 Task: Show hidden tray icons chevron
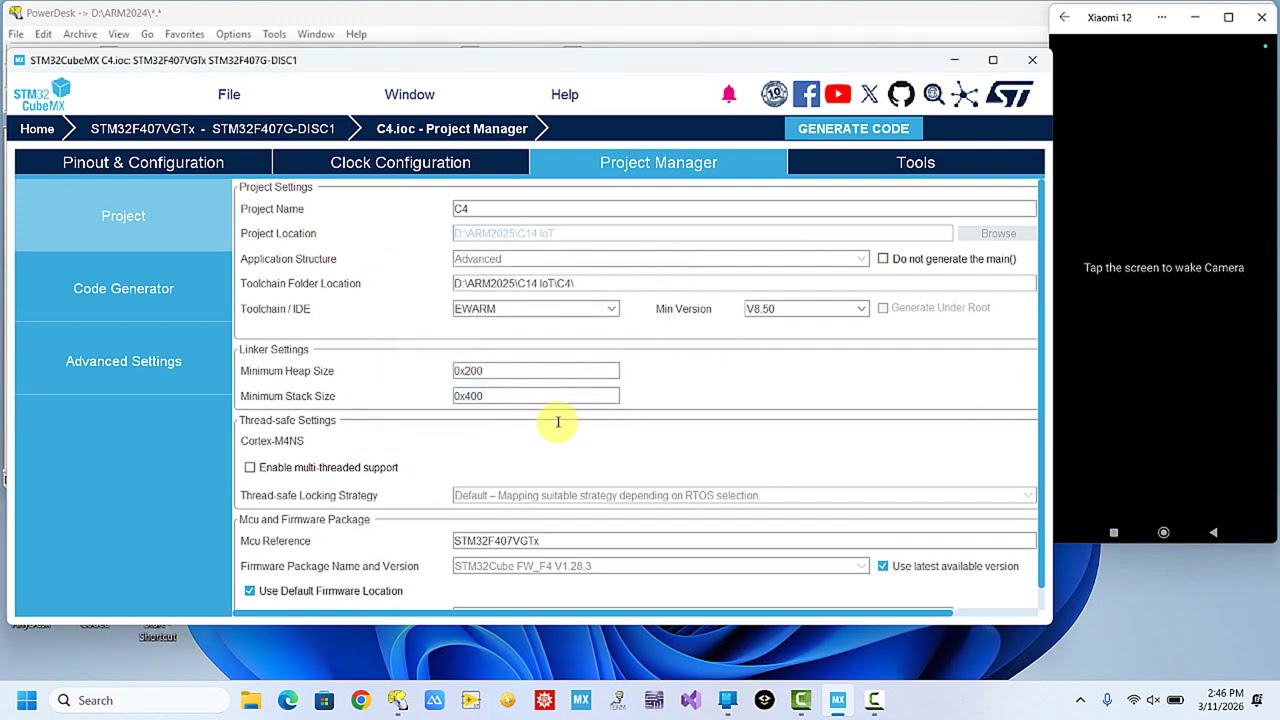pyautogui.click(x=1080, y=700)
